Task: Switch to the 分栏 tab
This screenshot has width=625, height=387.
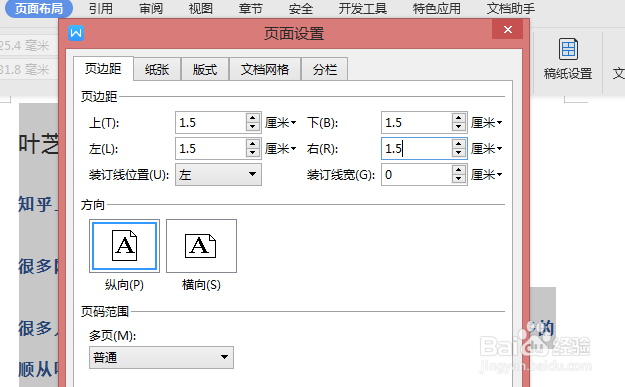Action: tap(324, 70)
